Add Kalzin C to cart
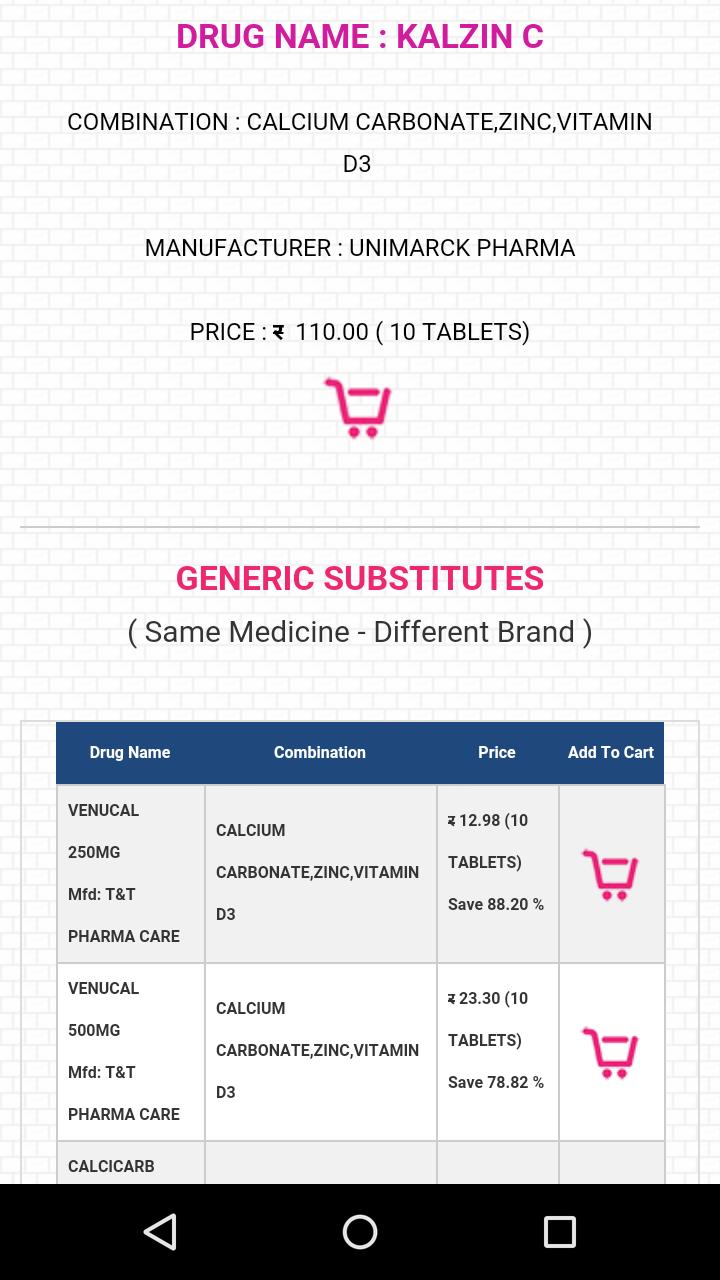720x1280 pixels. coord(357,407)
